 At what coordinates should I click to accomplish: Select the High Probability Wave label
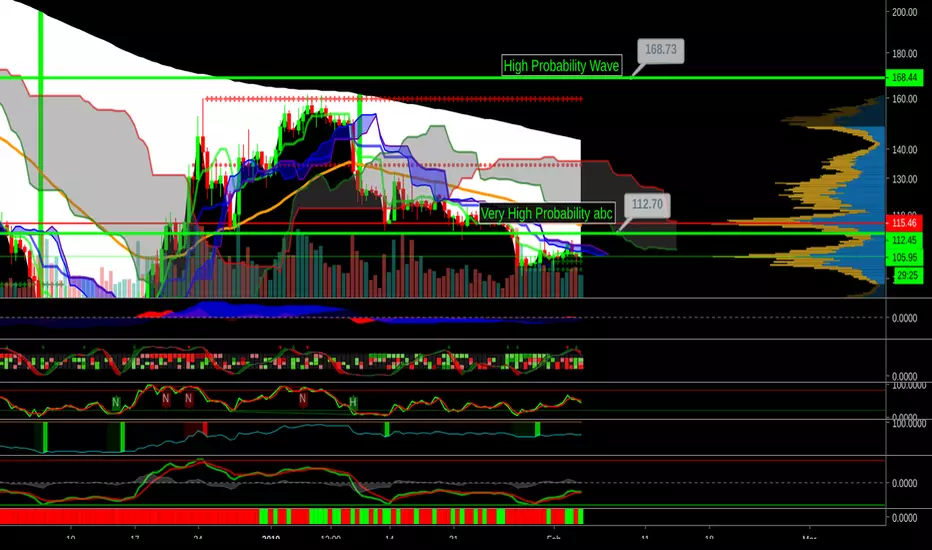point(561,65)
